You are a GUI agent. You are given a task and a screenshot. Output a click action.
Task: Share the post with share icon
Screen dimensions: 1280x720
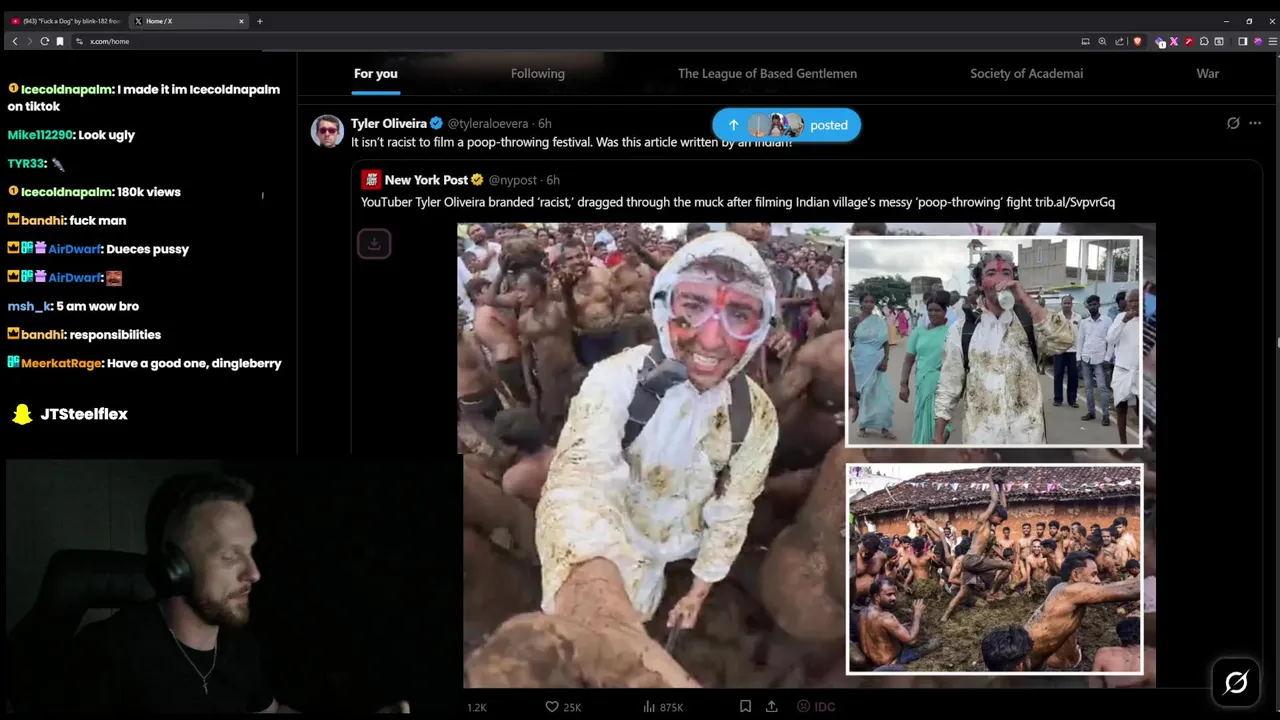pos(771,706)
